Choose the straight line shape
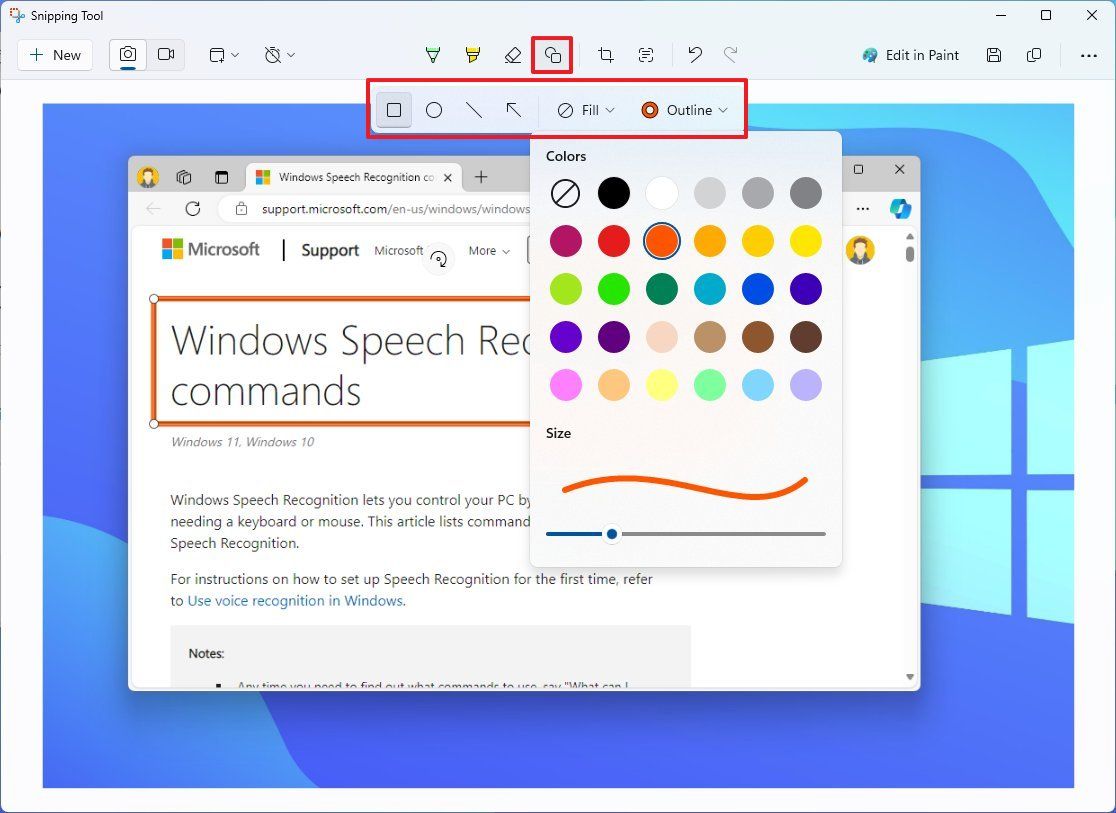Screen dimensions: 1116x813 point(473,110)
